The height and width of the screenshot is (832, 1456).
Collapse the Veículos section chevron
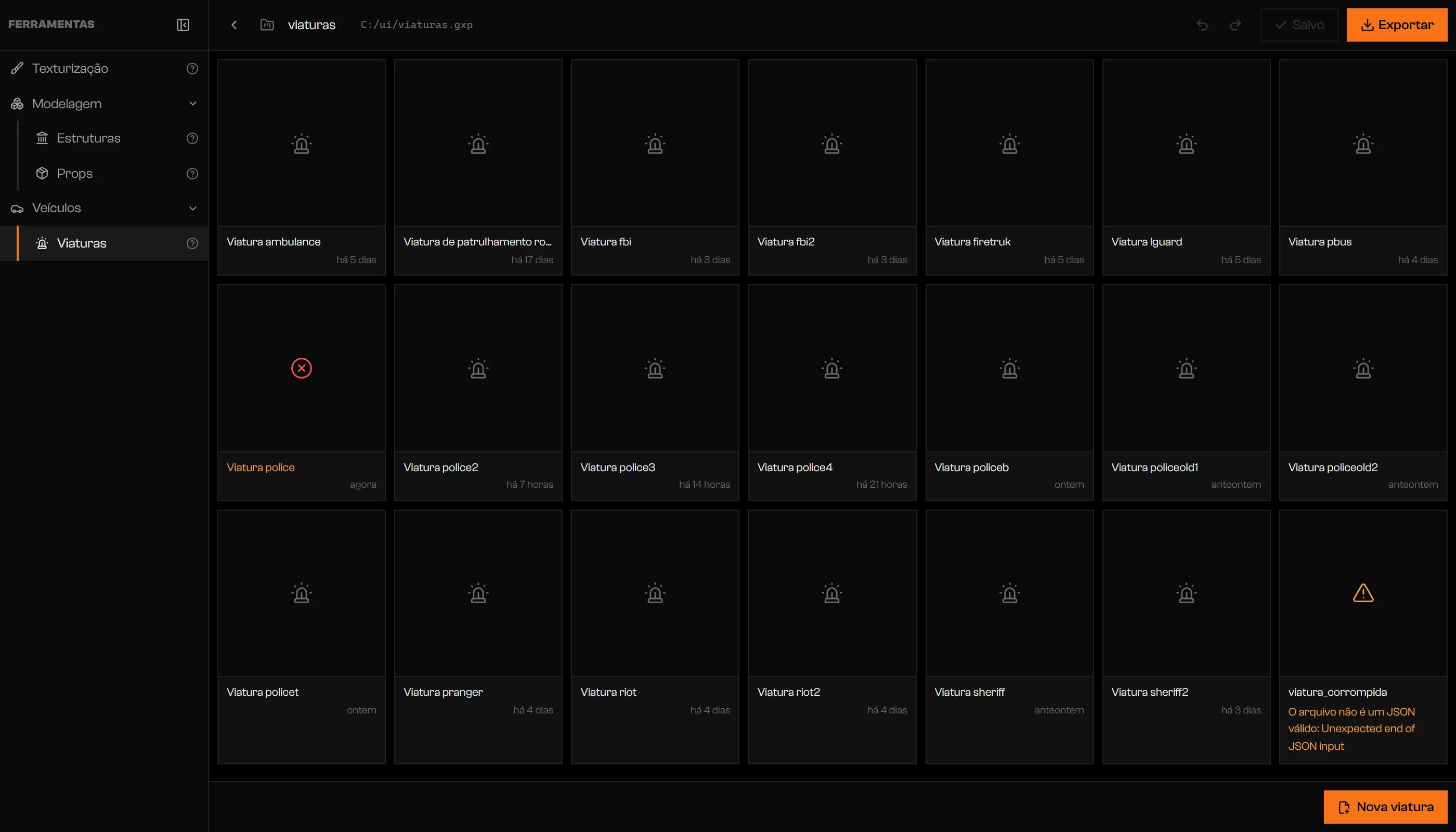pos(192,208)
